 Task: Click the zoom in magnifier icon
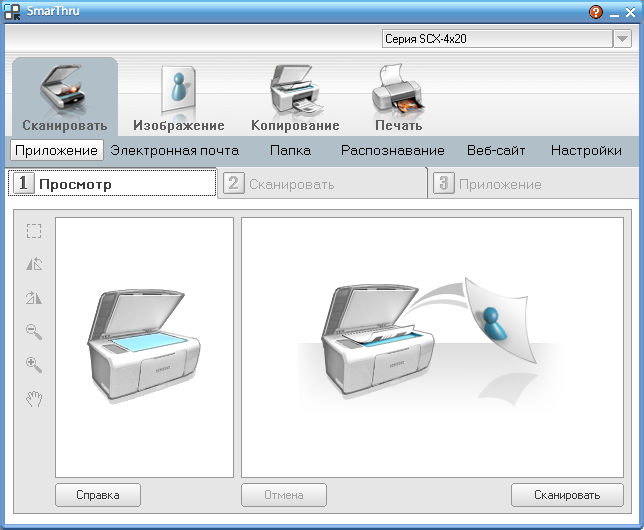pyautogui.click(x=34, y=364)
